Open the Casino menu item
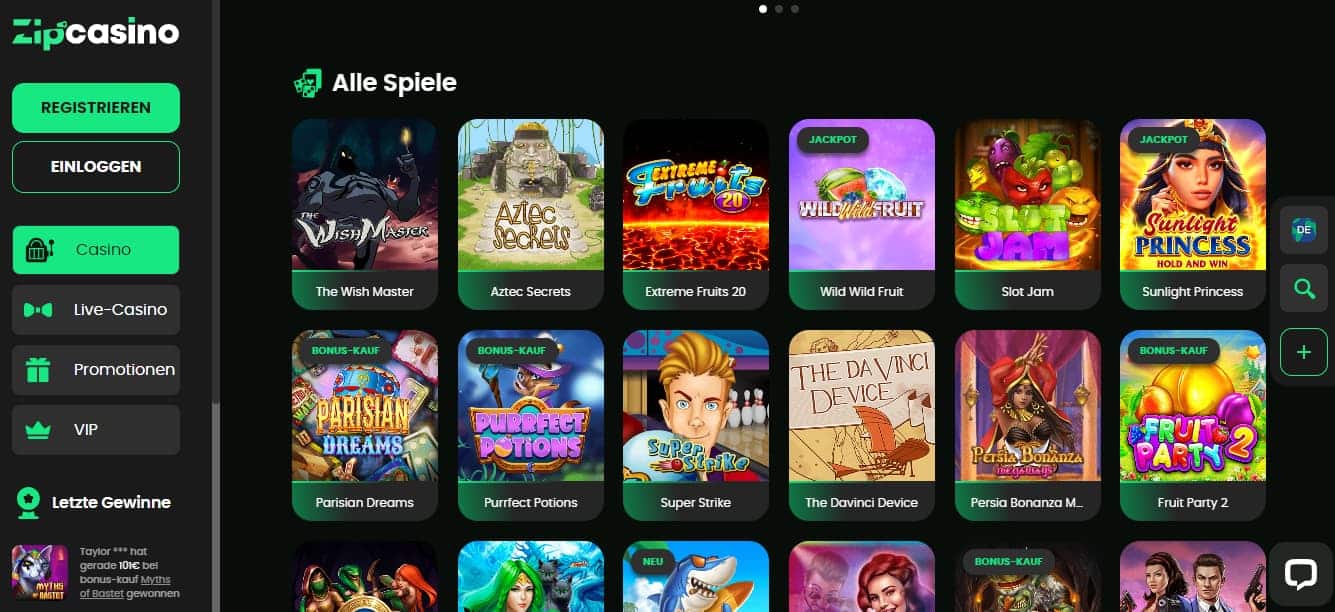The height and width of the screenshot is (612, 1335). (96, 250)
